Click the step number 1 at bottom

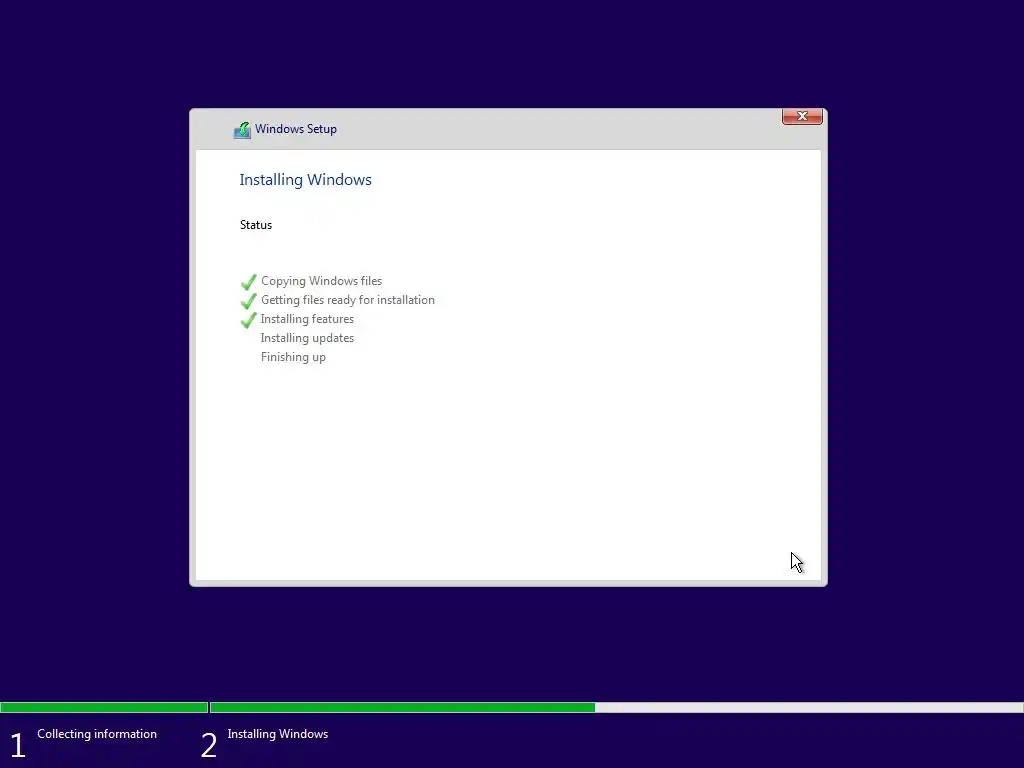18,746
